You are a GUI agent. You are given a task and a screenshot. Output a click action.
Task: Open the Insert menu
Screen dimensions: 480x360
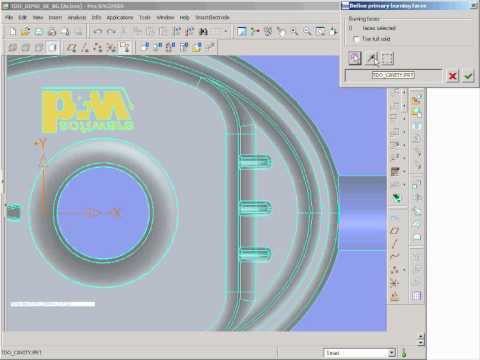55,17
